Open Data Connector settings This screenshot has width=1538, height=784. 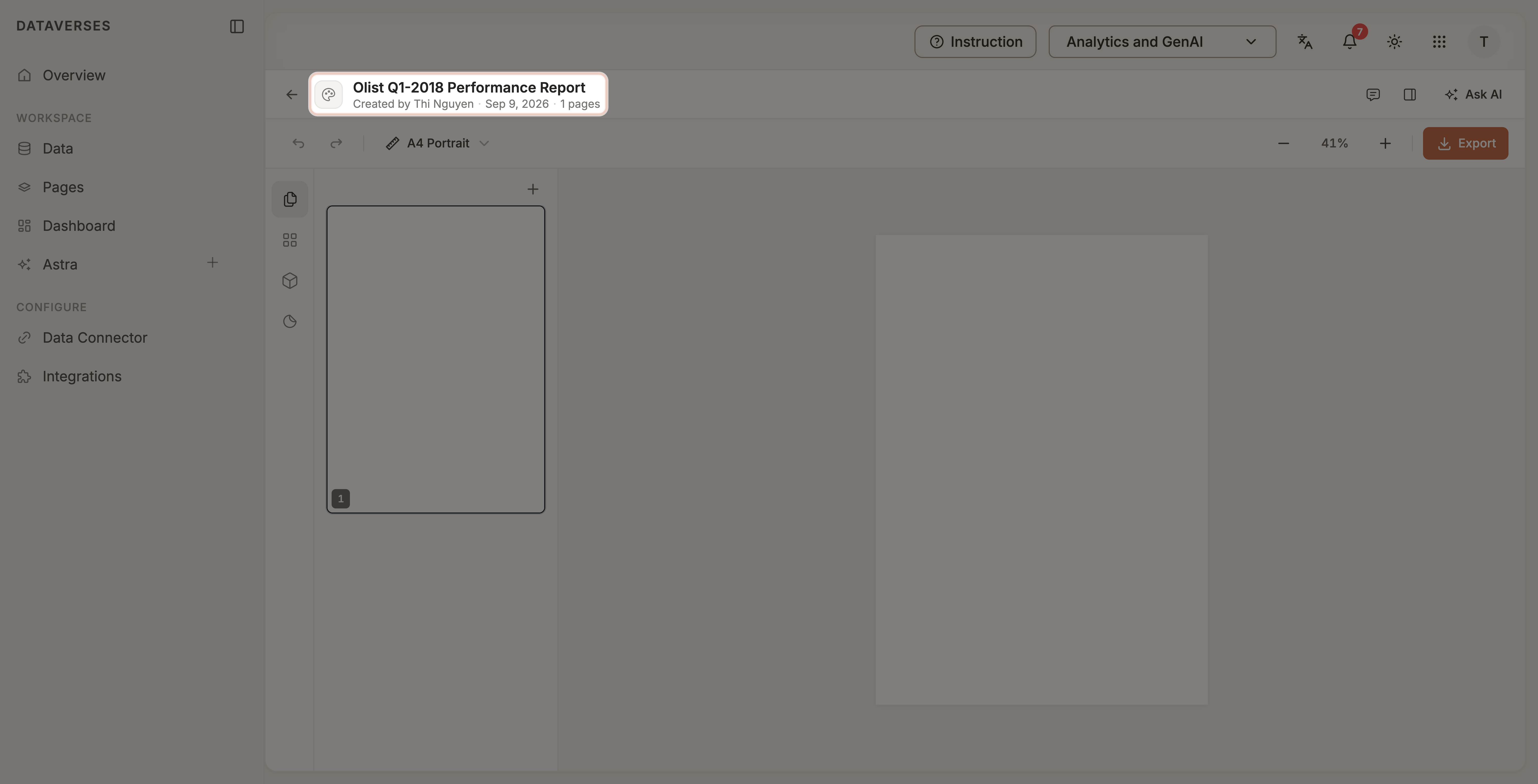94,338
